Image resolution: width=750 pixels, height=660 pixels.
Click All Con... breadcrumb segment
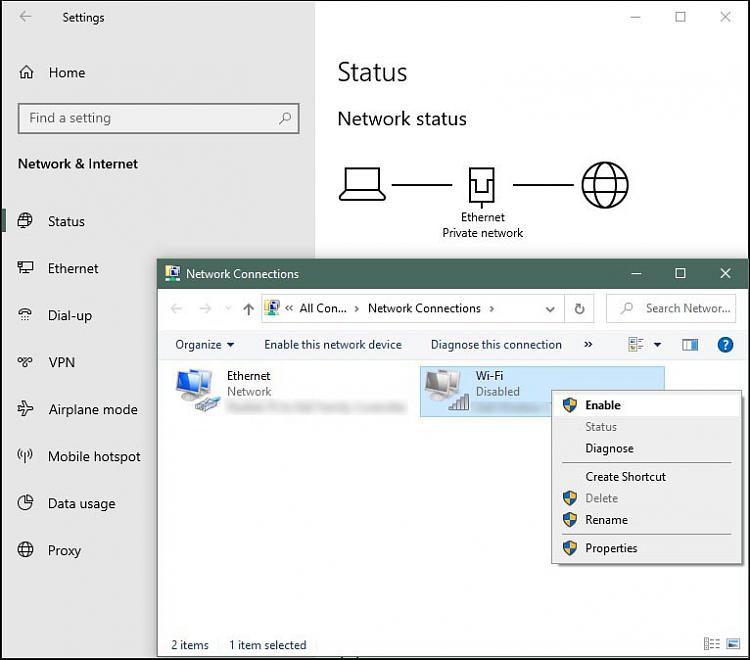(x=323, y=308)
